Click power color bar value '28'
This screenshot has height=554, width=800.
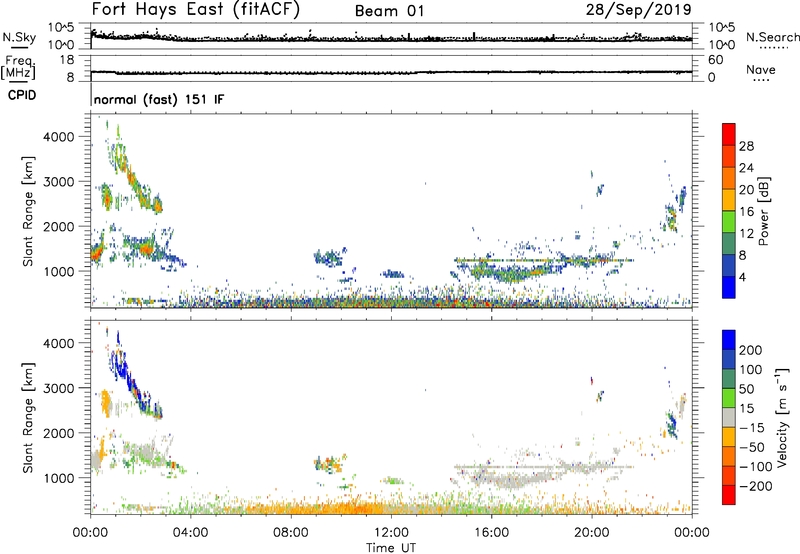[x=746, y=146]
